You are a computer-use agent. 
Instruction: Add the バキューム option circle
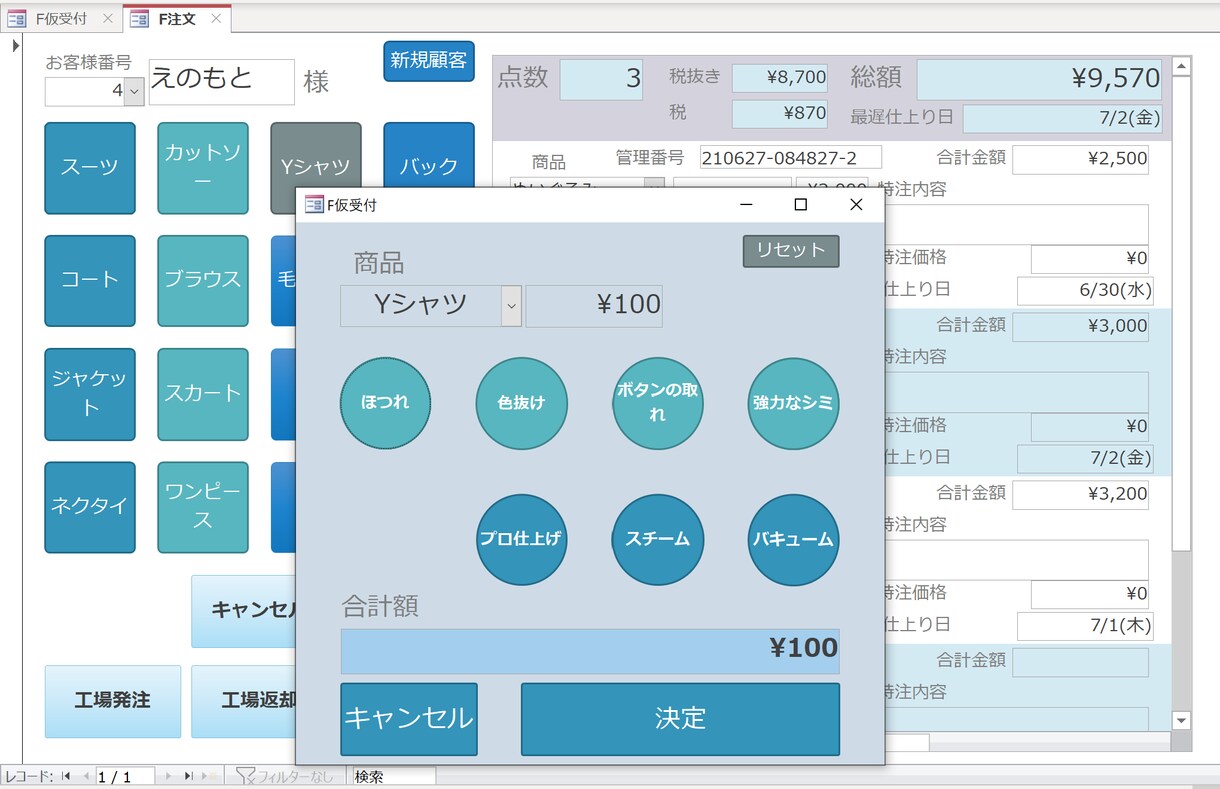tap(794, 539)
